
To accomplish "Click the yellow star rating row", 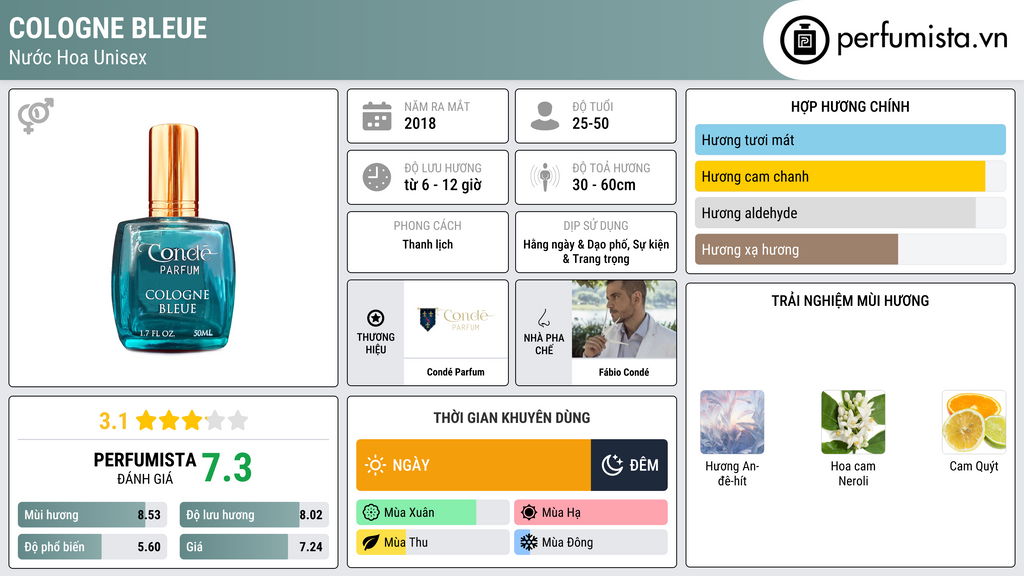I will (x=192, y=421).
